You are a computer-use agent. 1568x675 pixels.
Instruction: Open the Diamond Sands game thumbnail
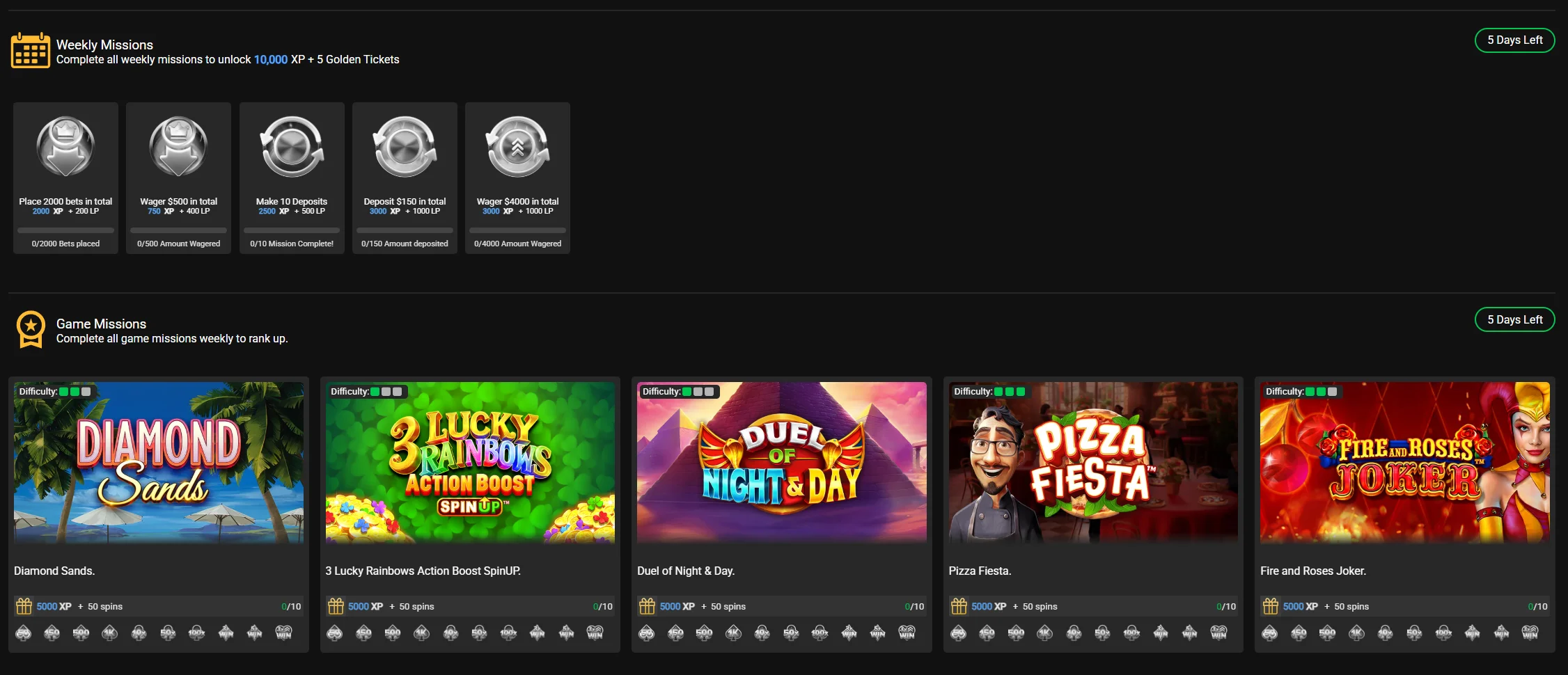coord(159,462)
